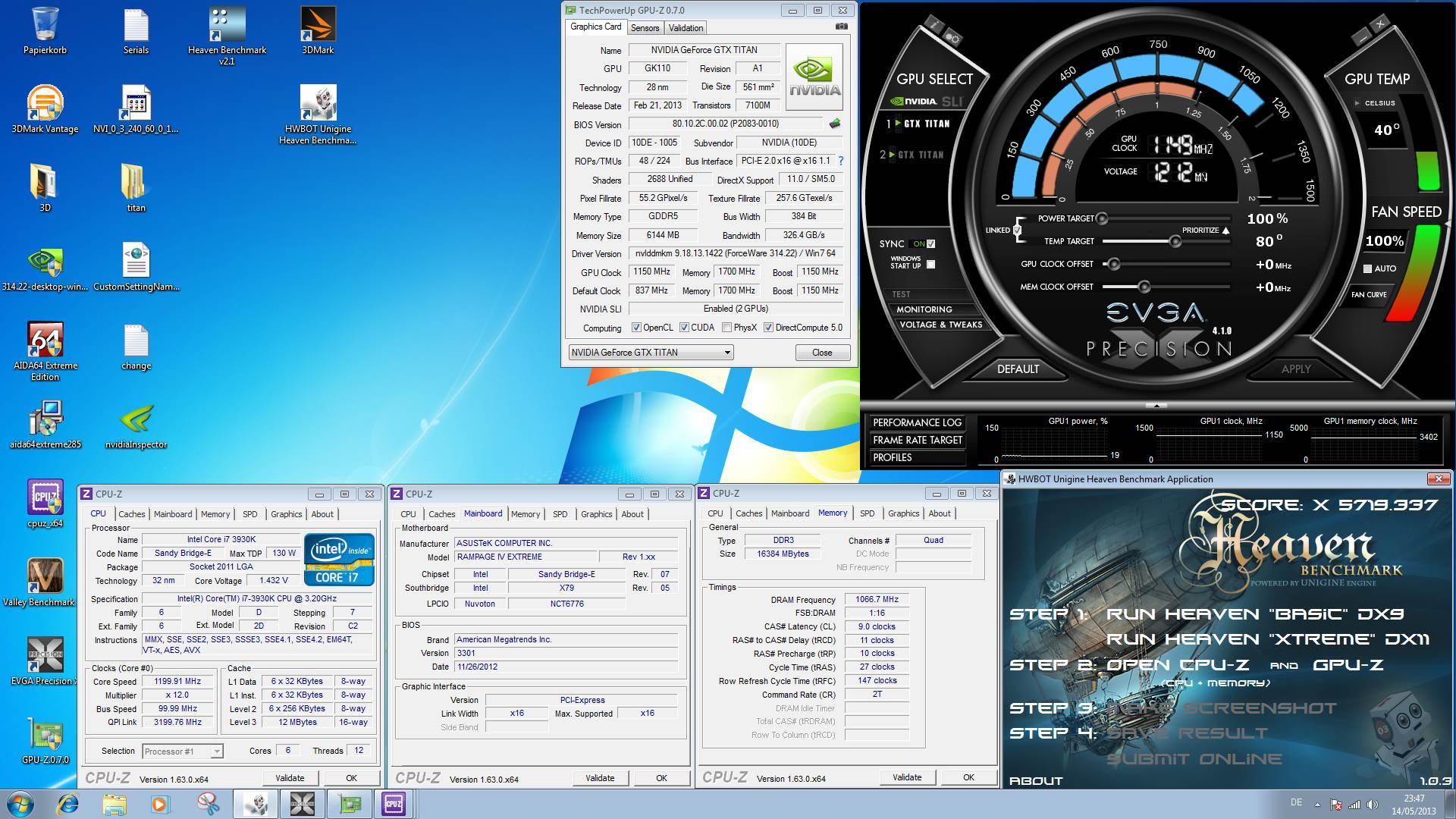Open the CustomSettingNam... file icon
This screenshot has width=1456, height=819.
tap(136, 267)
